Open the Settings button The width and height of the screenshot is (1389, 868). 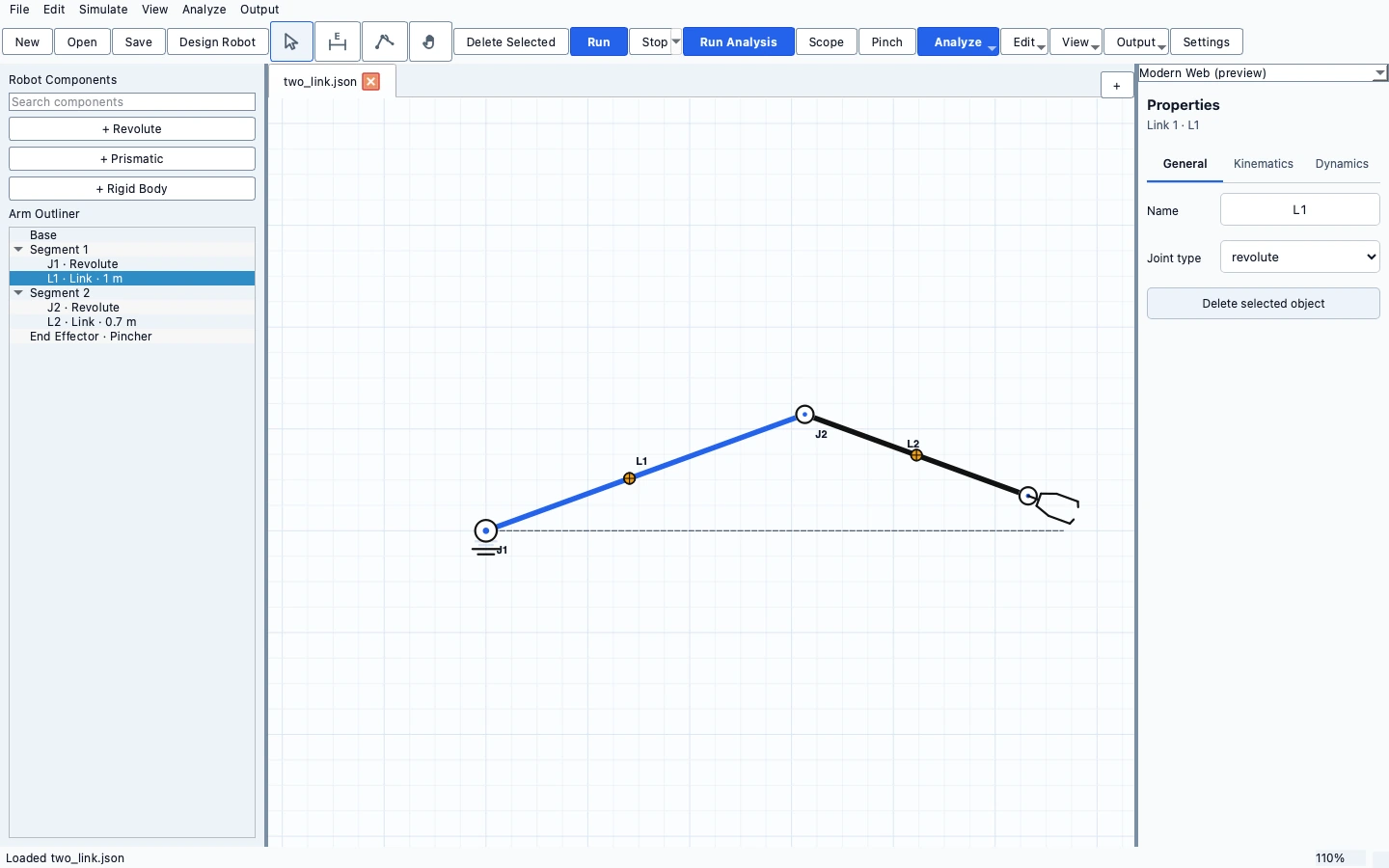click(1207, 42)
